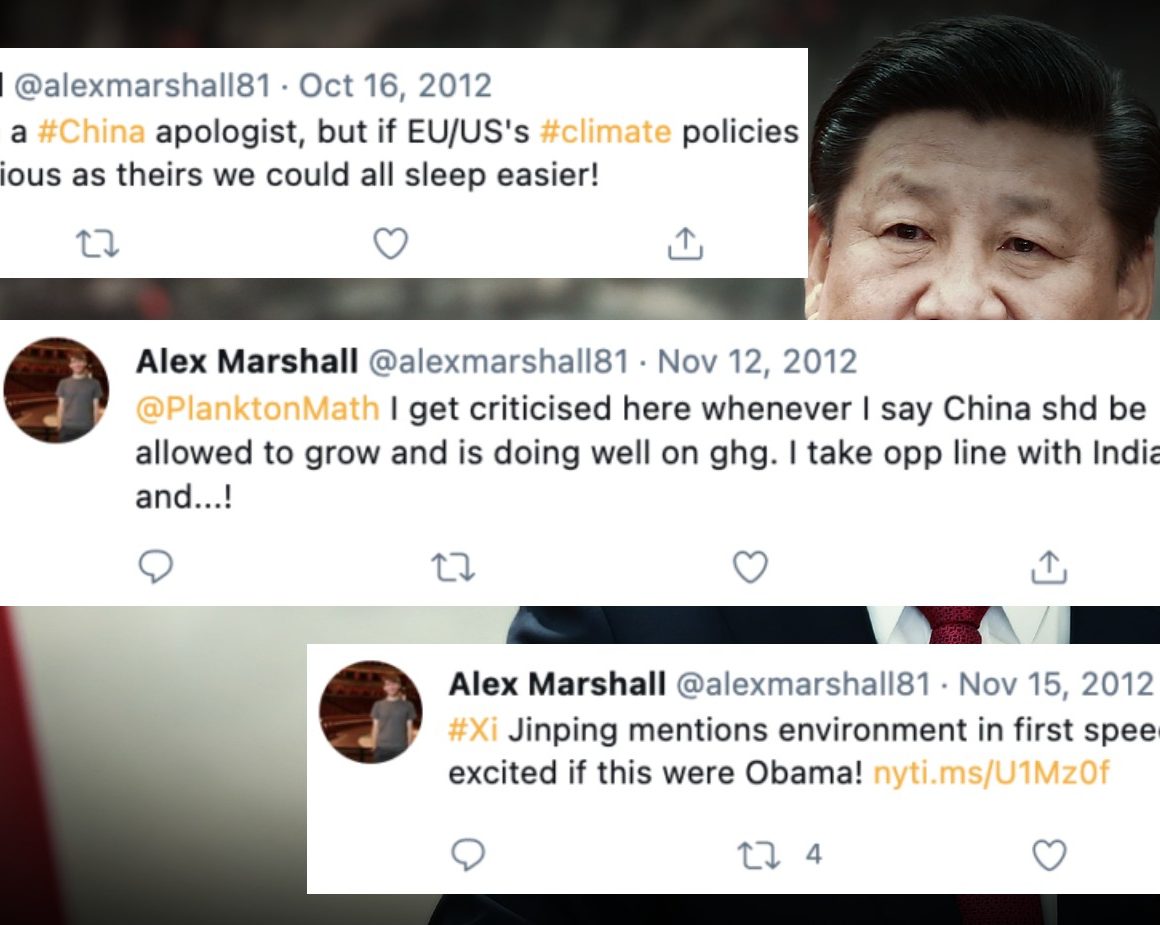1160x925 pixels.
Task: Open the #climate hashtag
Action: (605, 132)
